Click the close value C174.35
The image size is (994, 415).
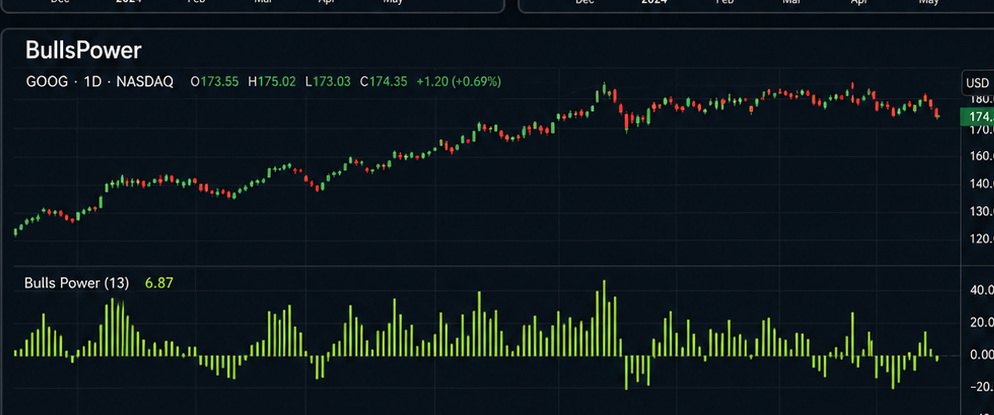(x=384, y=82)
